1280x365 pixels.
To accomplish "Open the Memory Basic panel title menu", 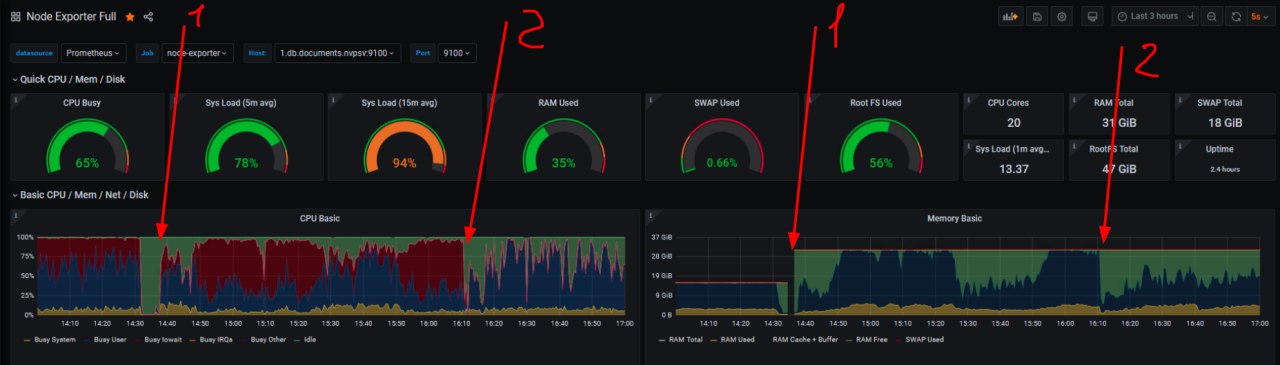I will 955,218.
